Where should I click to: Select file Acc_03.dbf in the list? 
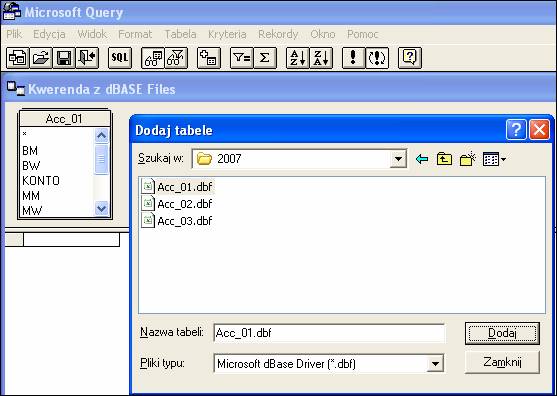tap(177, 221)
